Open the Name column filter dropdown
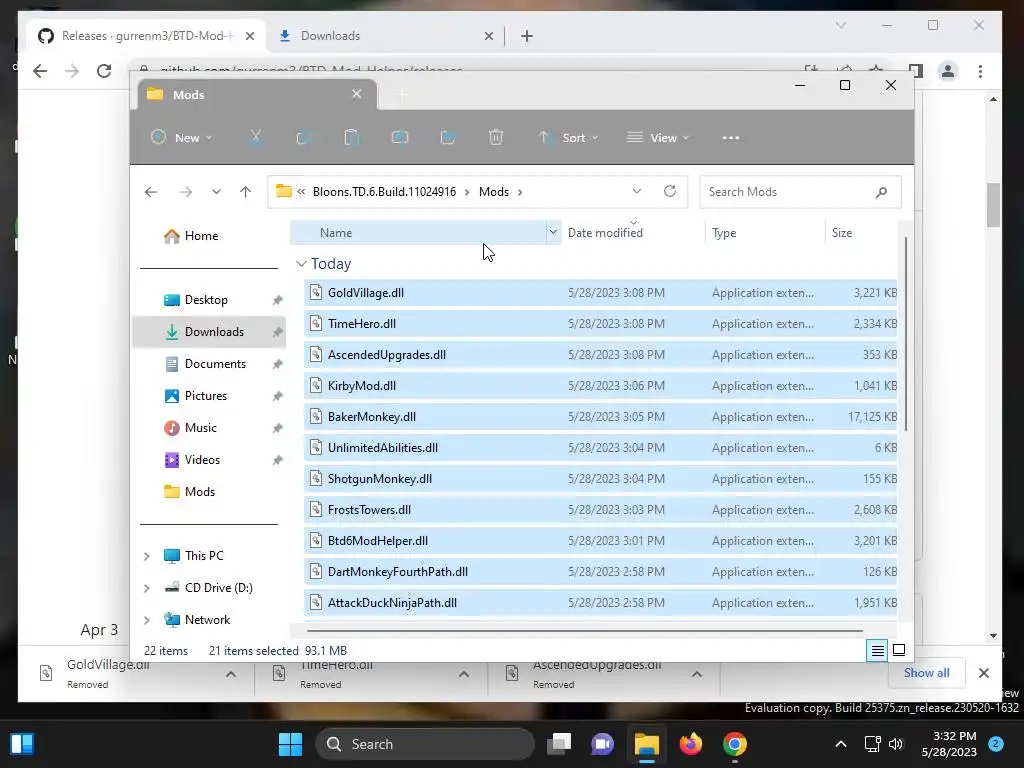The height and width of the screenshot is (768, 1024). tap(553, 232)
